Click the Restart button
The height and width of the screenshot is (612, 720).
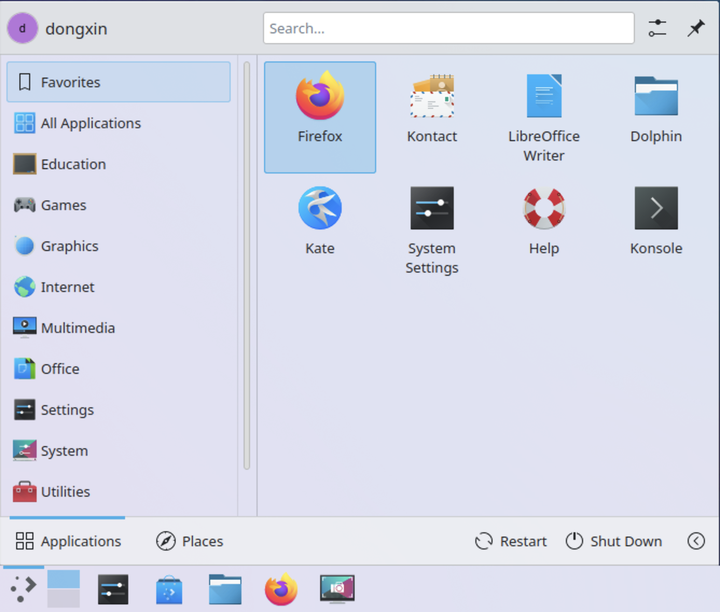click(511, 541)
